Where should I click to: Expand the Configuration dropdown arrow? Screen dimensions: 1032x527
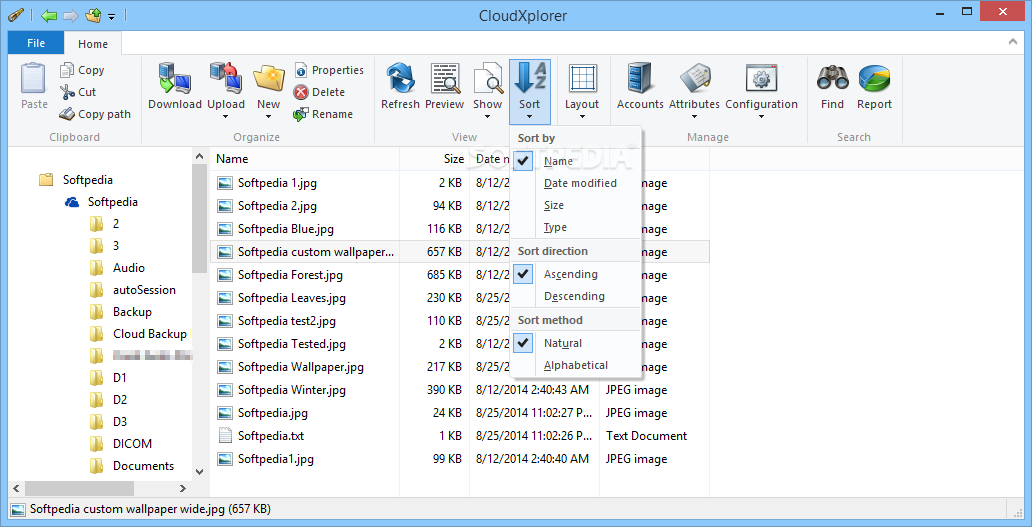[x=761, y=117]
